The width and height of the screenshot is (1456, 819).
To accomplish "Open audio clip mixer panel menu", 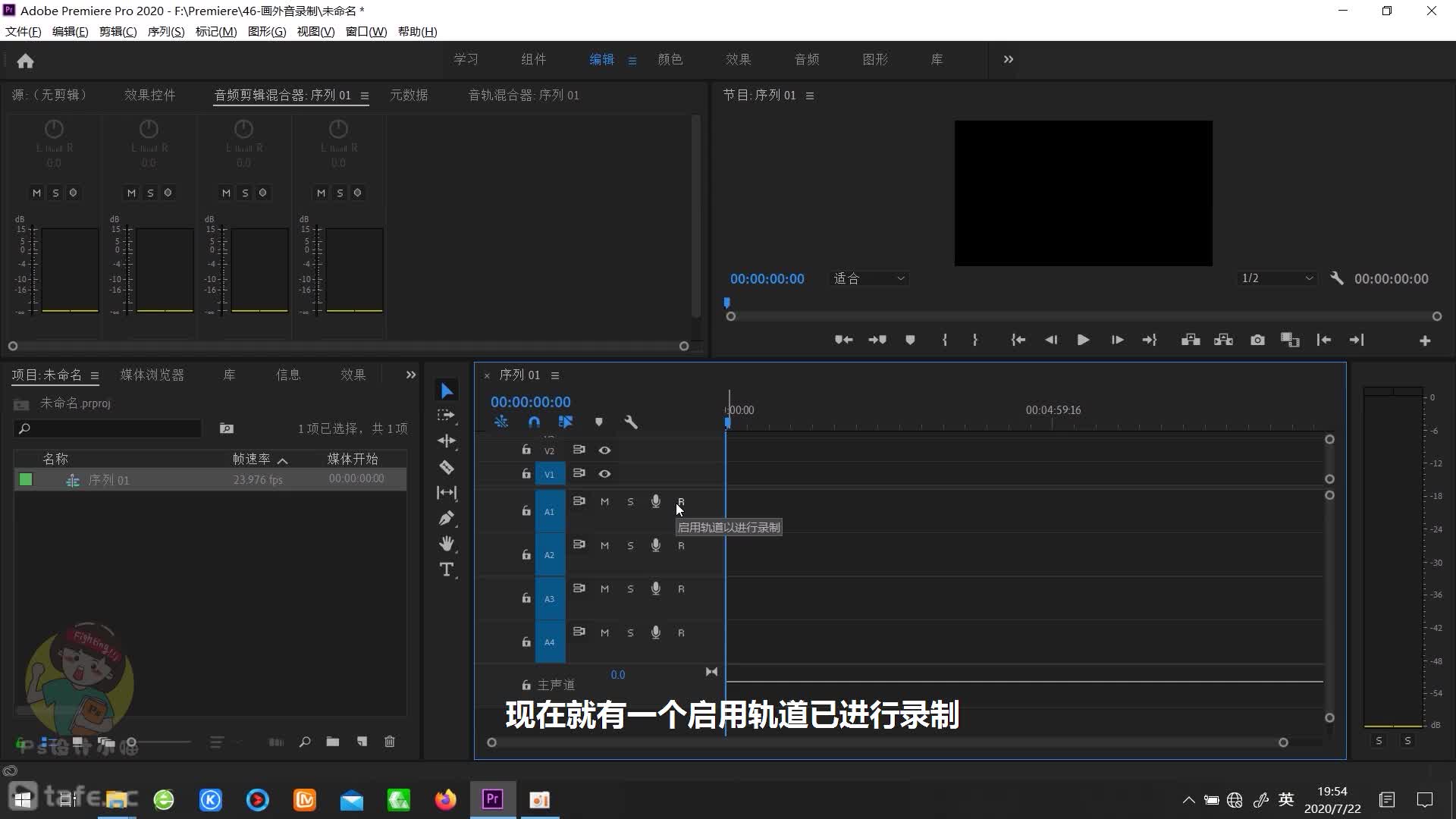I will [x=365, y=96].
